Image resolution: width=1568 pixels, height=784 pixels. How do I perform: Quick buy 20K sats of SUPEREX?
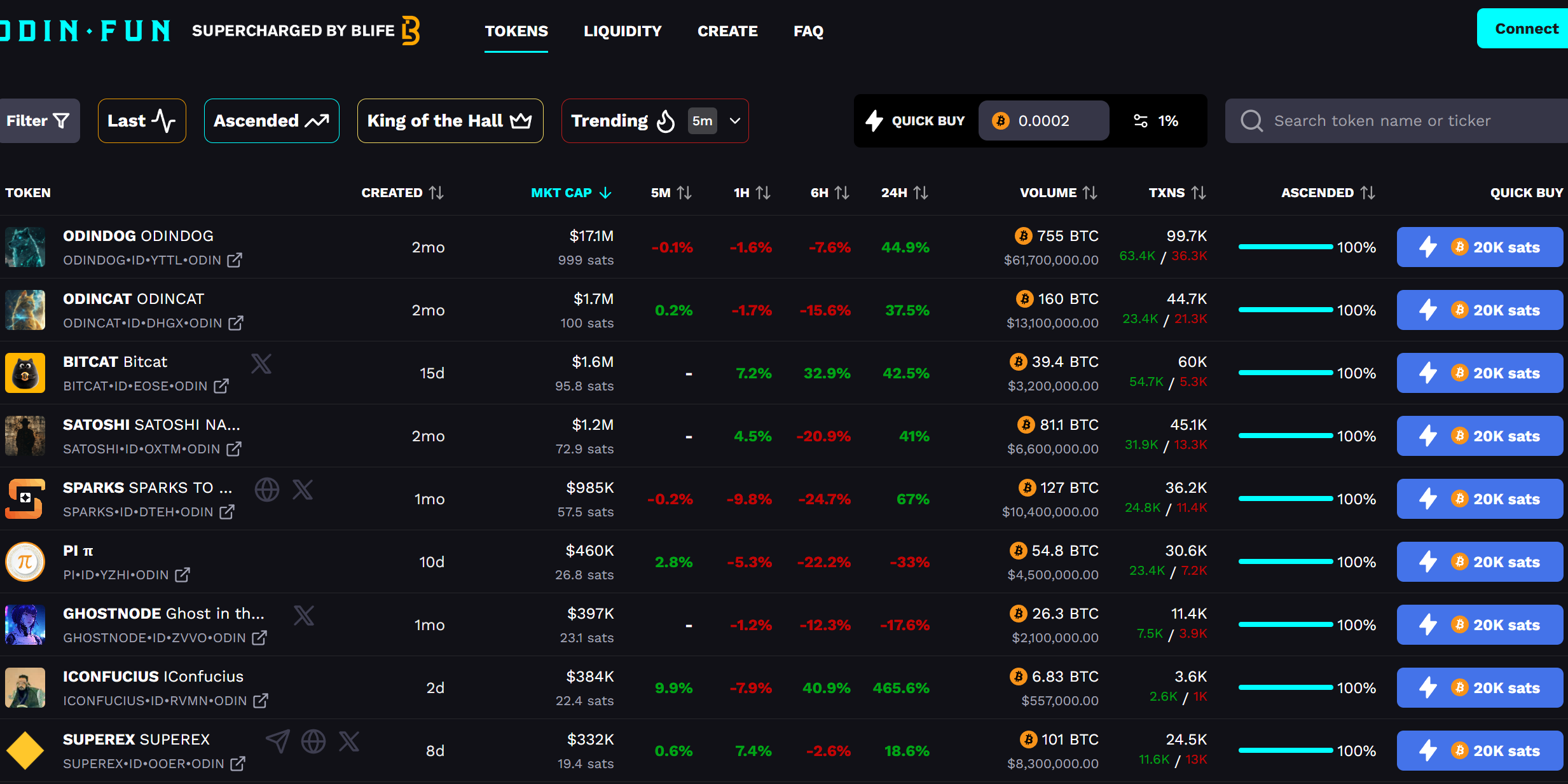click(x=1480, y=750)
